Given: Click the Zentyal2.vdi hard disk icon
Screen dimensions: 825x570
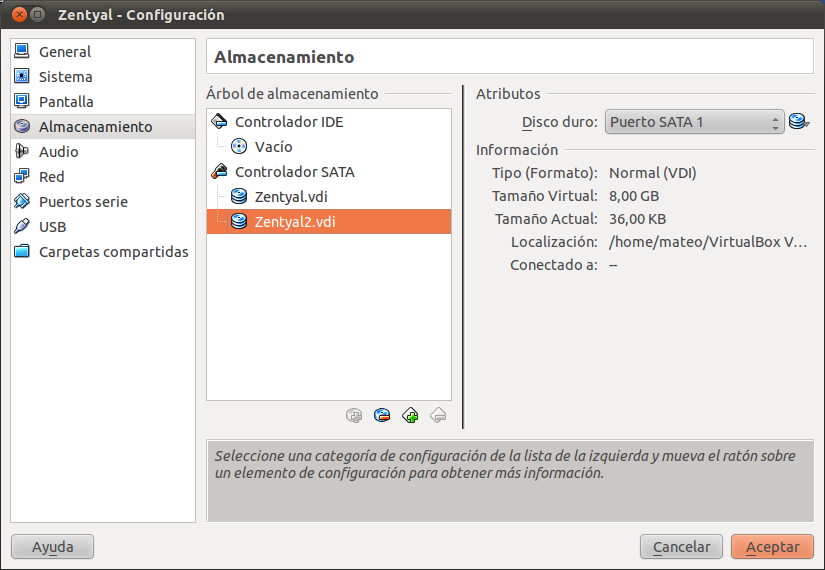Looking at the screenshot, I should pos(239,221).
